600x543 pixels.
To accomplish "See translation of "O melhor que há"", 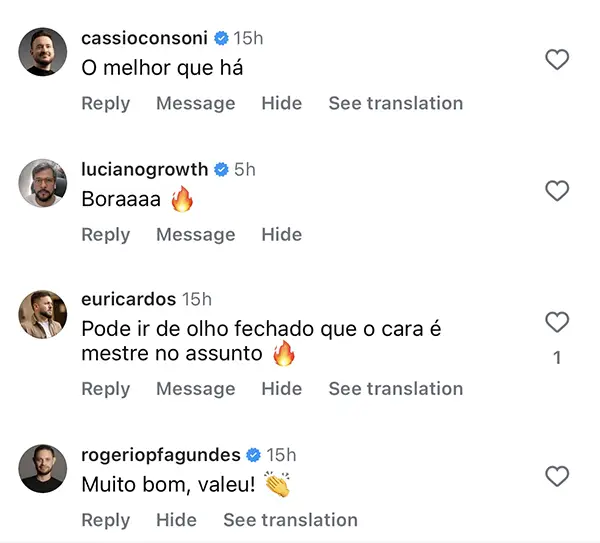I will pos(395,103).
